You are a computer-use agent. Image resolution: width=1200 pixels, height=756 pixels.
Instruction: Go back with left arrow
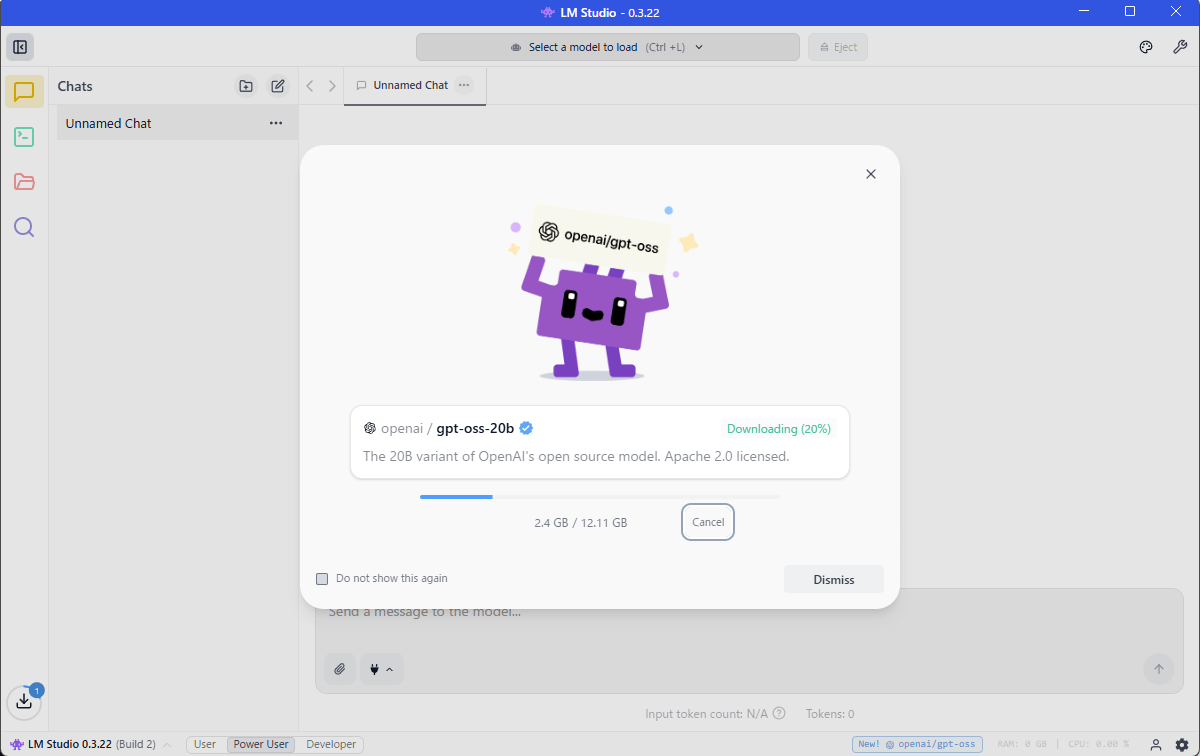coord(310,86)
